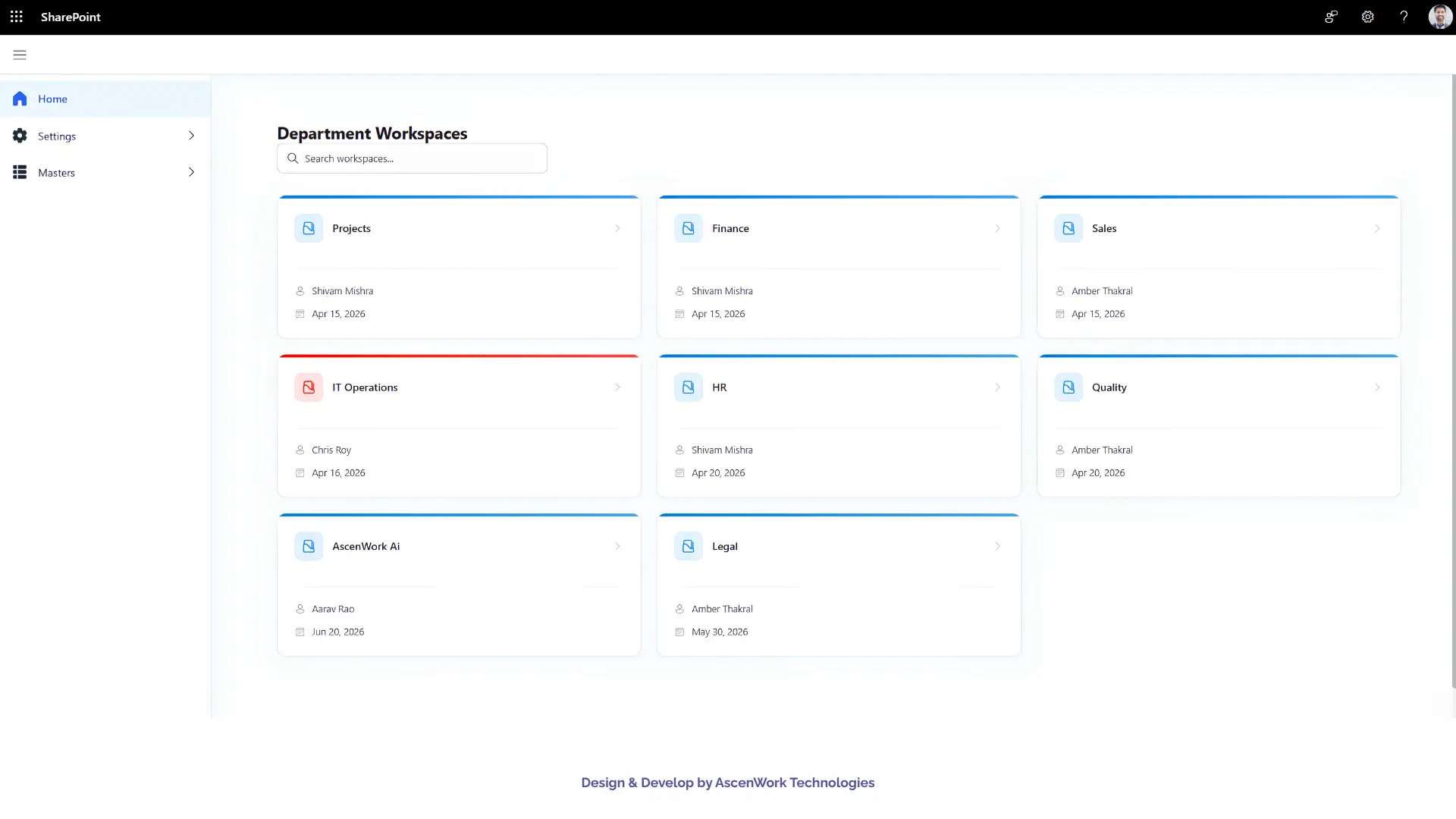Click person icon on the Sales card
This screenshot has height=819, width=1456.
(1060, 291)
